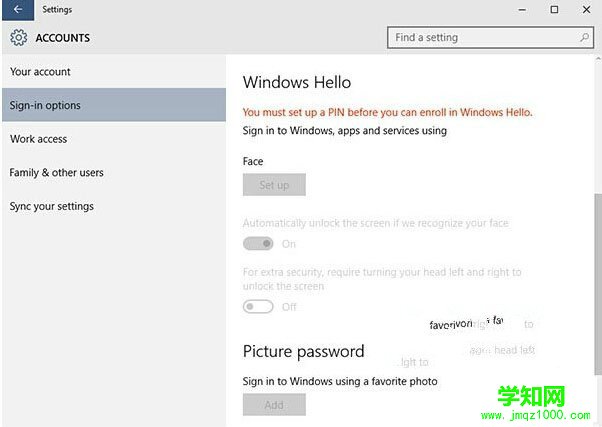The height and width of the screenshot is (427, 602).
Task: Switch to Sync your settings
Action: pyautogui.click(x=52, y=206)
